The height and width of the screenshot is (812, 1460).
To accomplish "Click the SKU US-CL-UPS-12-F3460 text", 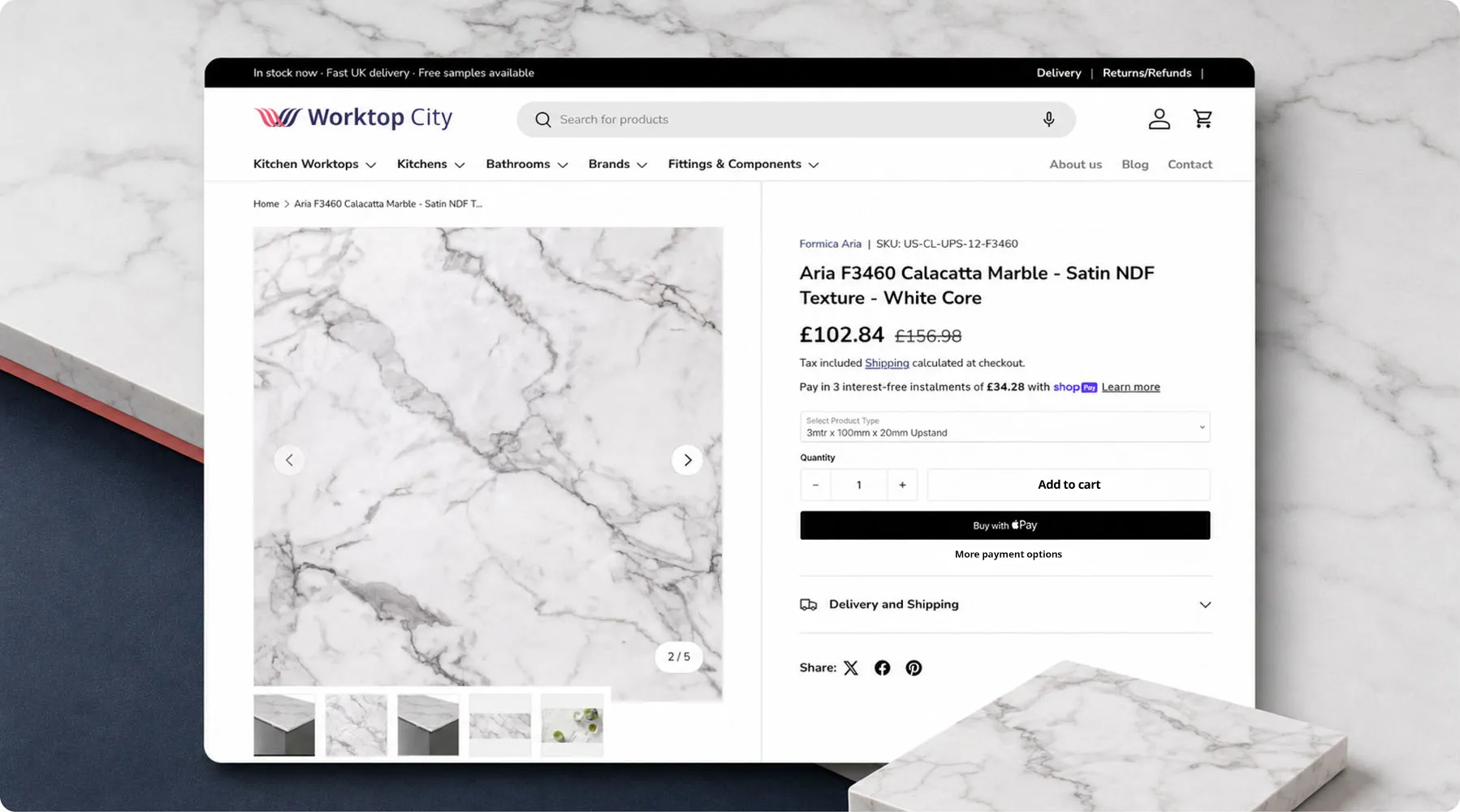I will (x=947, y=244).
